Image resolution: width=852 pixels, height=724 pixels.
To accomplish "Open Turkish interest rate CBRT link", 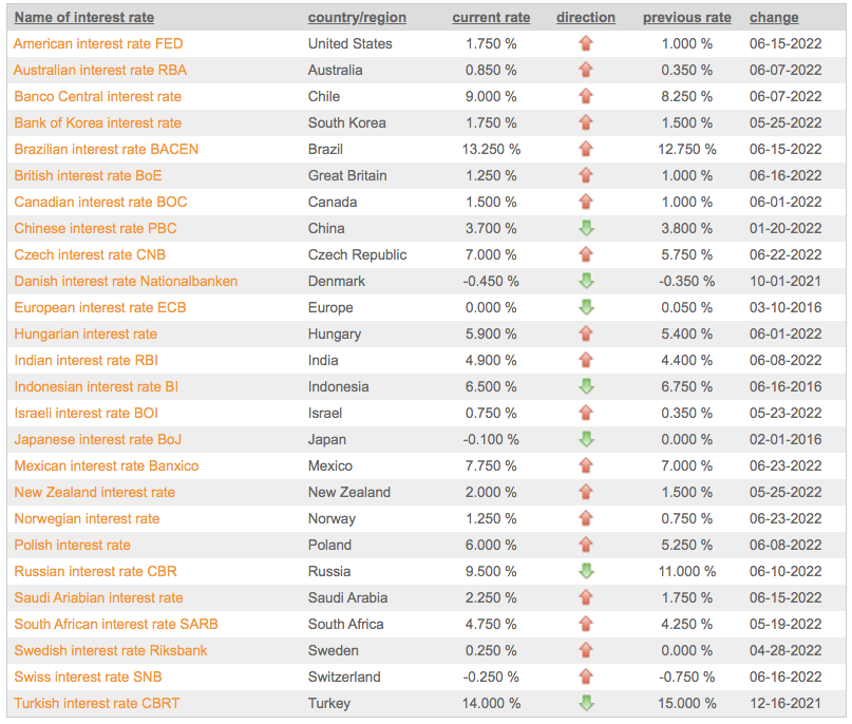I will coord(97,703).
